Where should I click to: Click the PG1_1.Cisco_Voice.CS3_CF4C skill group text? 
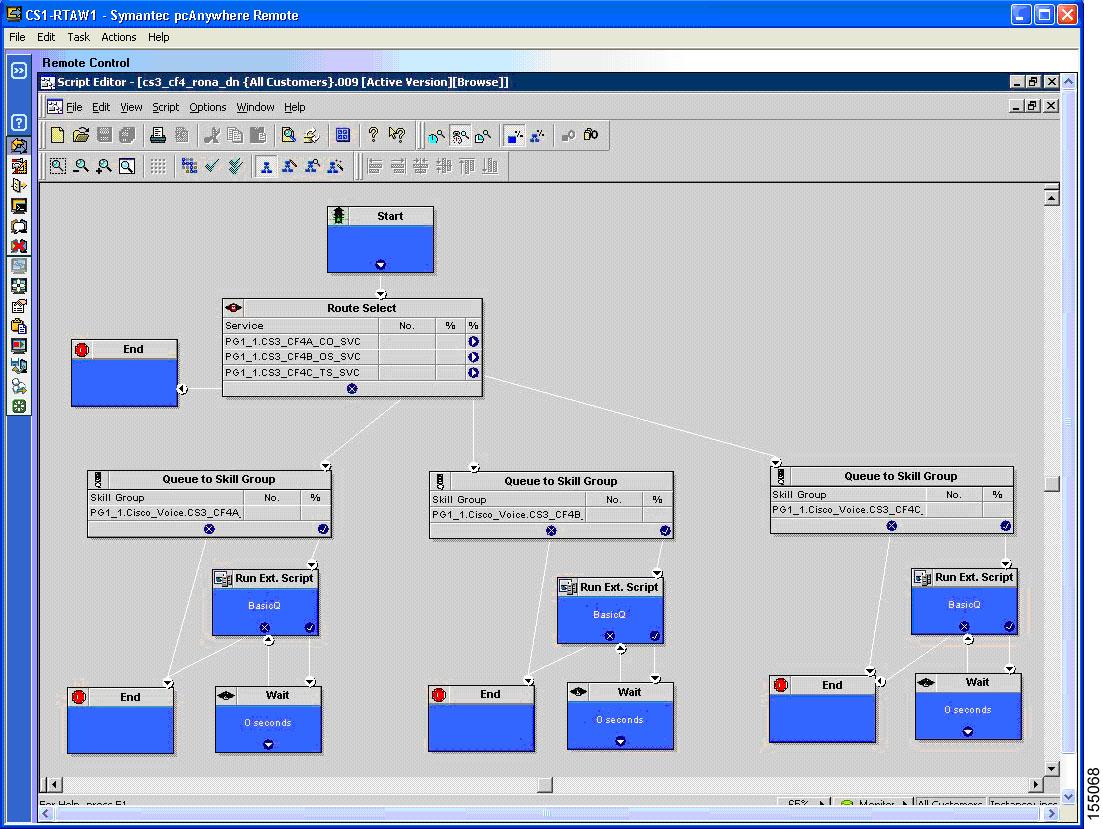click(848, 510)
